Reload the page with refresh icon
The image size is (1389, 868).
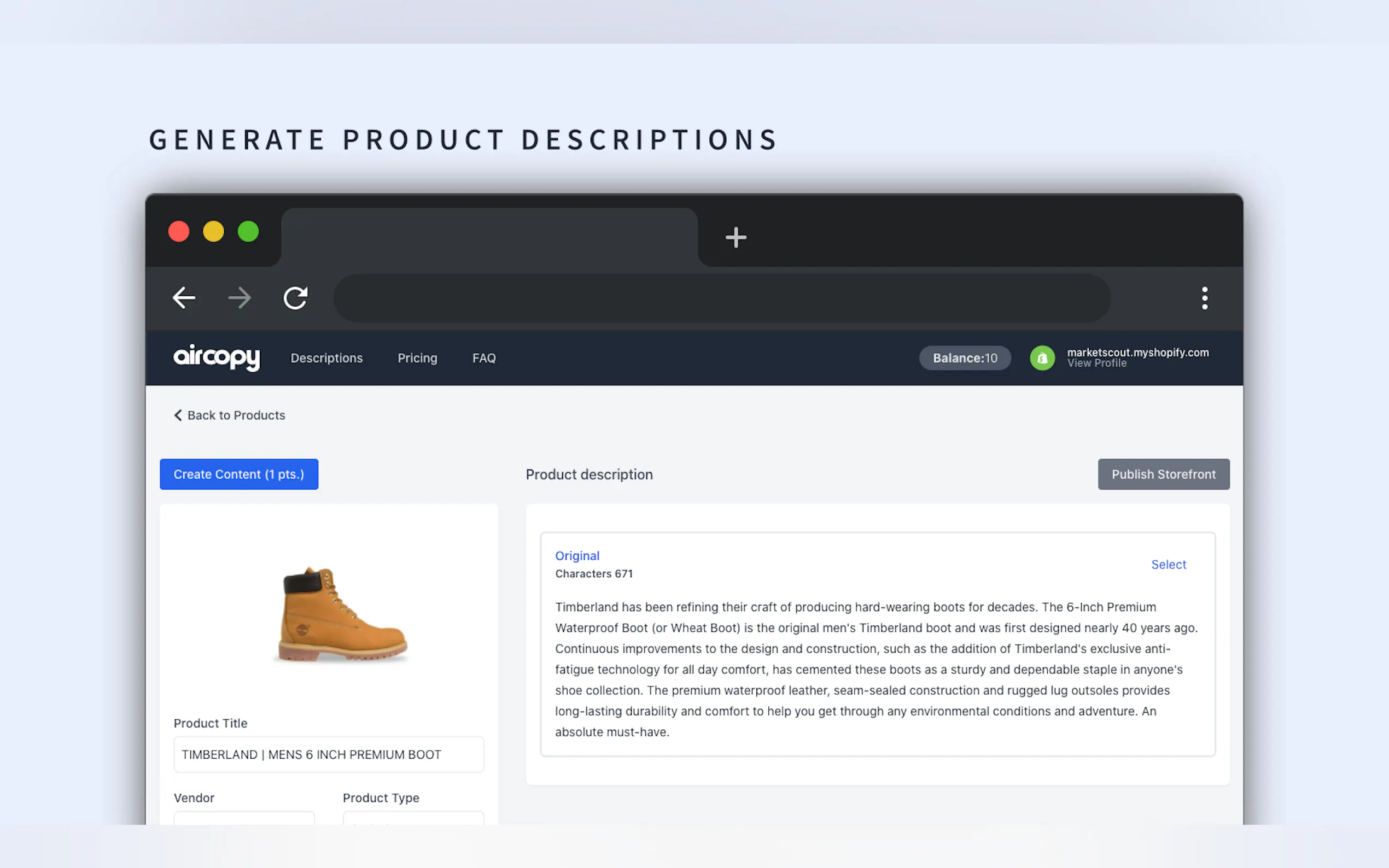click(x=296, y=297)
